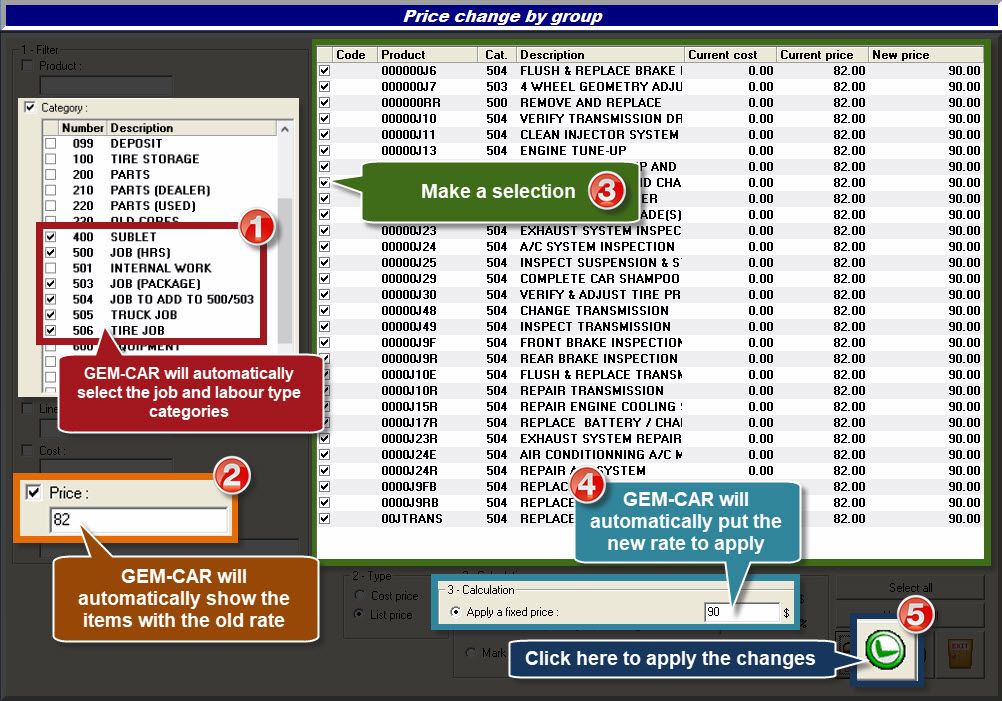Select the CLEAN INJECTOR SYSTEM description cell
The height and width of the screenshot is (701, 1002).
(x=599, y=134)
